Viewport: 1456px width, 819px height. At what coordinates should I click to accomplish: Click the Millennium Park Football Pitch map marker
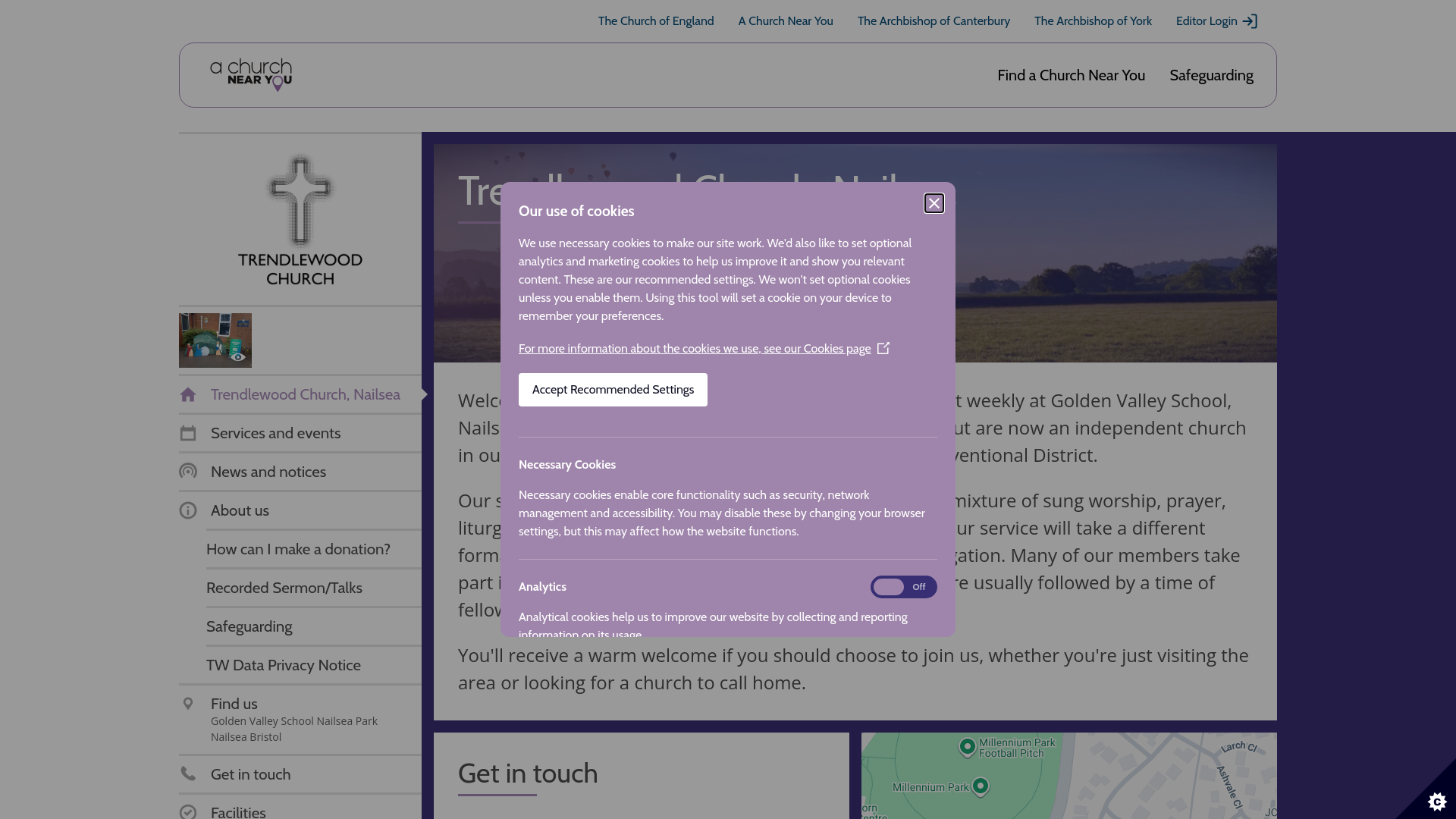[x=968, y=747]
